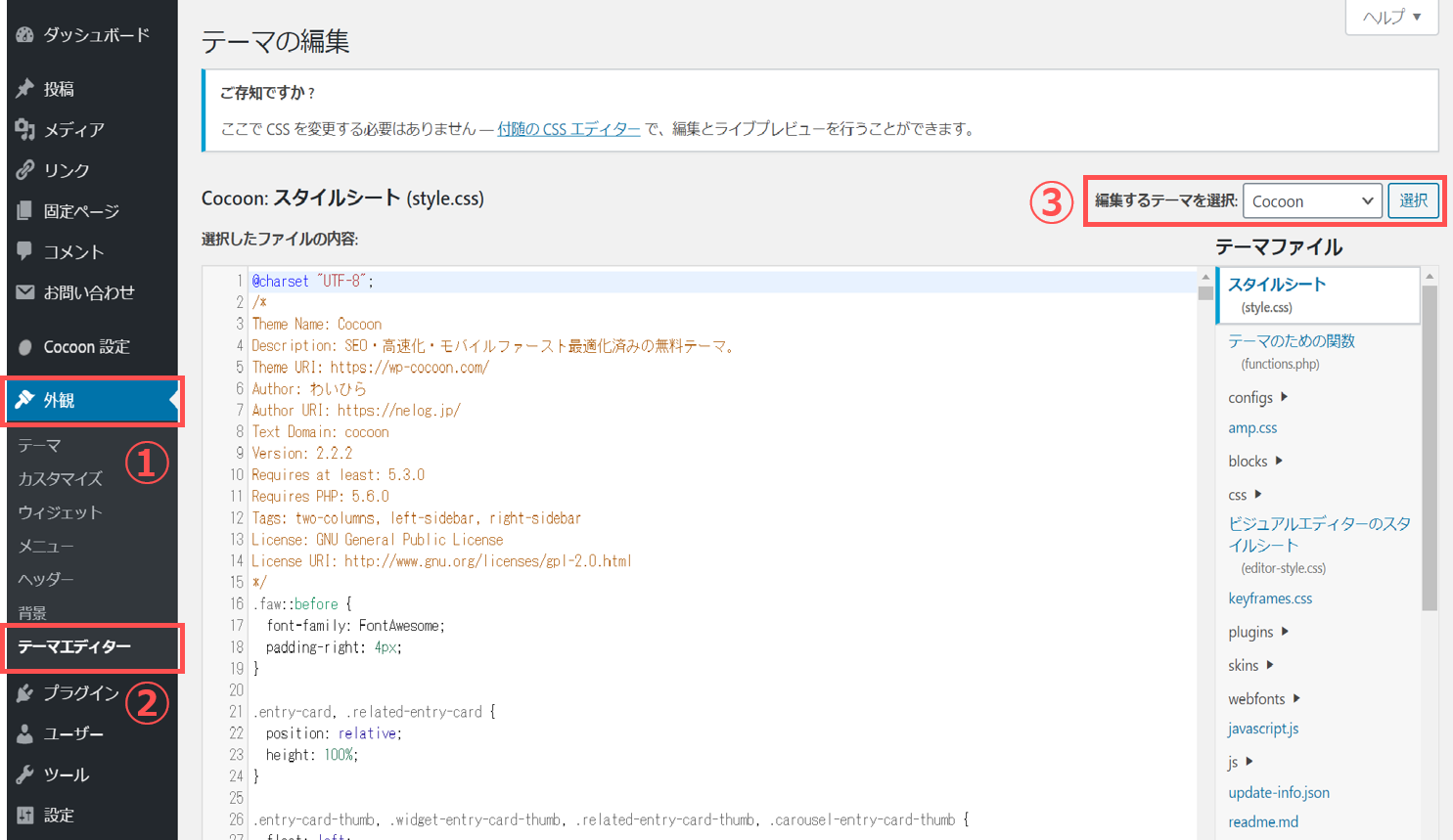Screen dimensions: 1453x840
Task: Click line number 16 in gutter
Action: click(x=236, y=603)
